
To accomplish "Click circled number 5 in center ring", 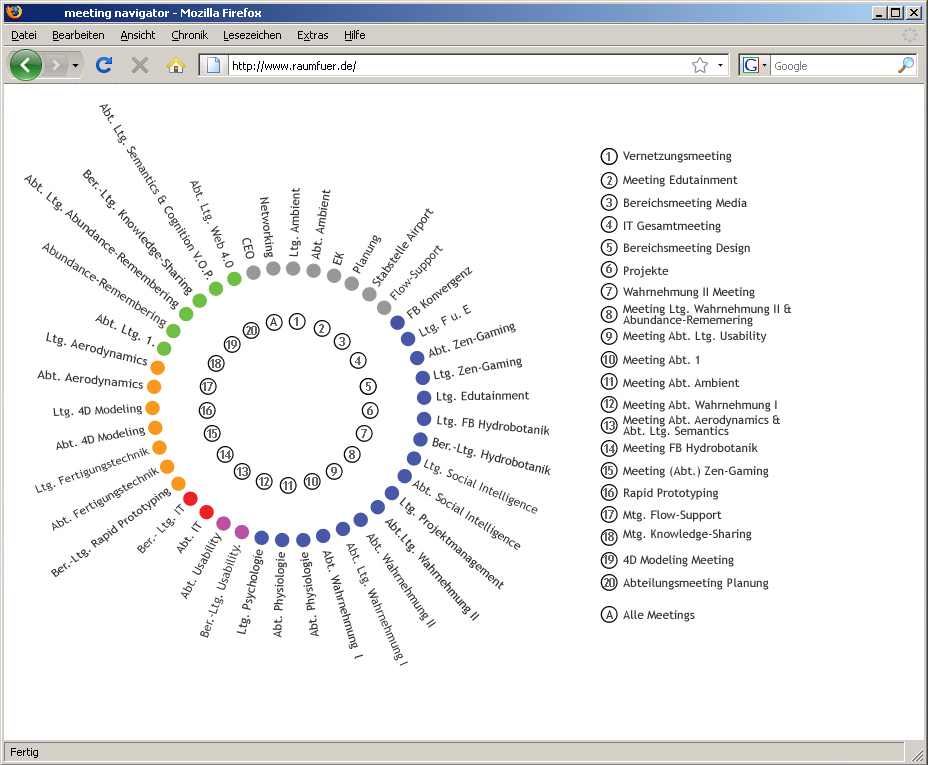I will pos(368,386).
